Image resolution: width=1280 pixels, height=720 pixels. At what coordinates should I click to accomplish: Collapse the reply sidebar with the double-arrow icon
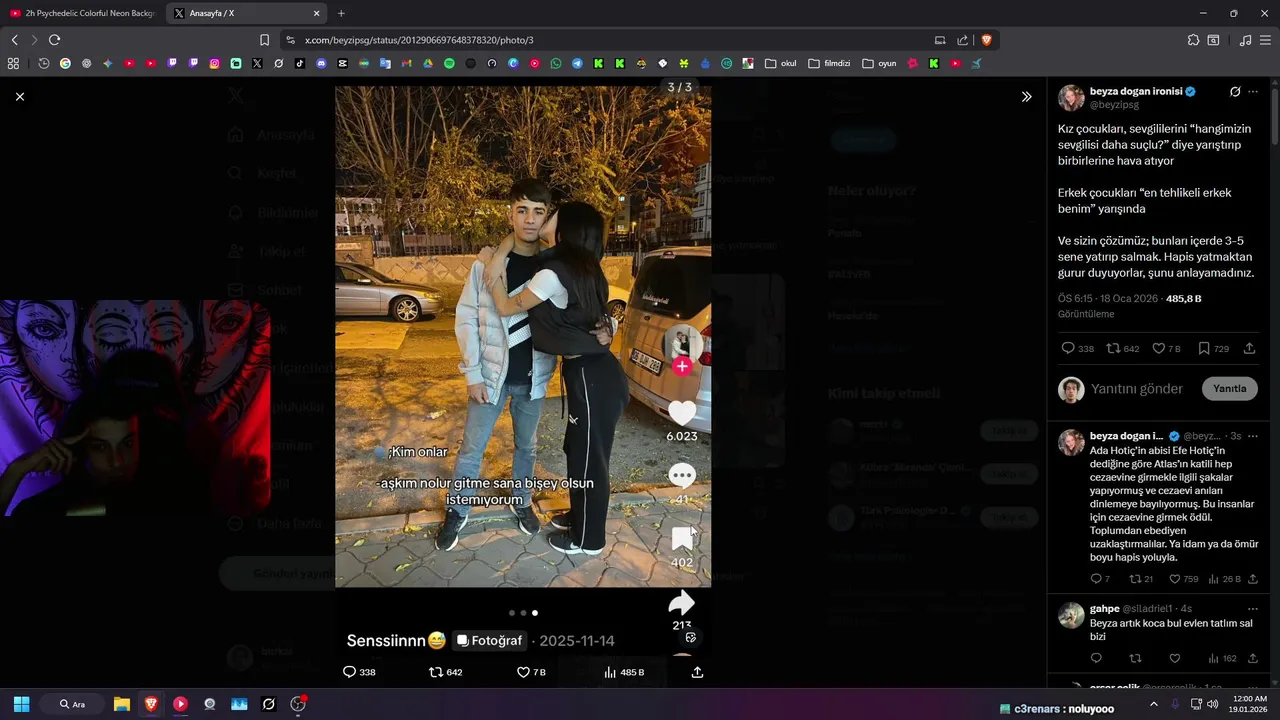[1026, 97]
